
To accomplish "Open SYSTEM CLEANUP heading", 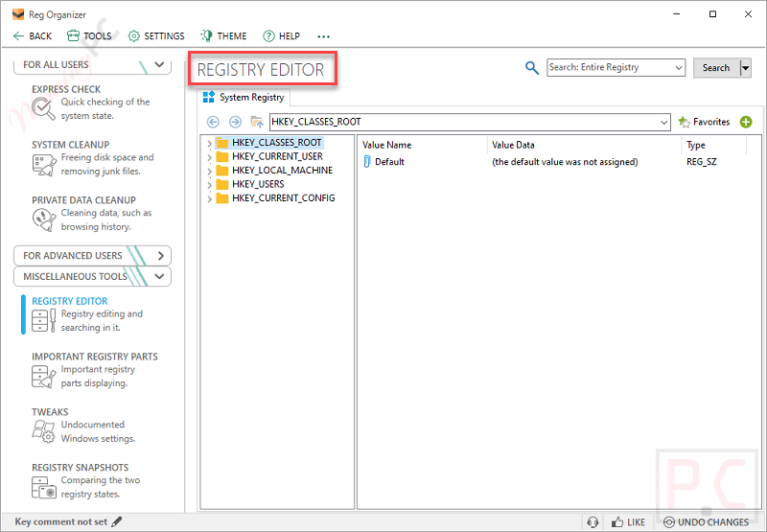I will coord(70,145).
